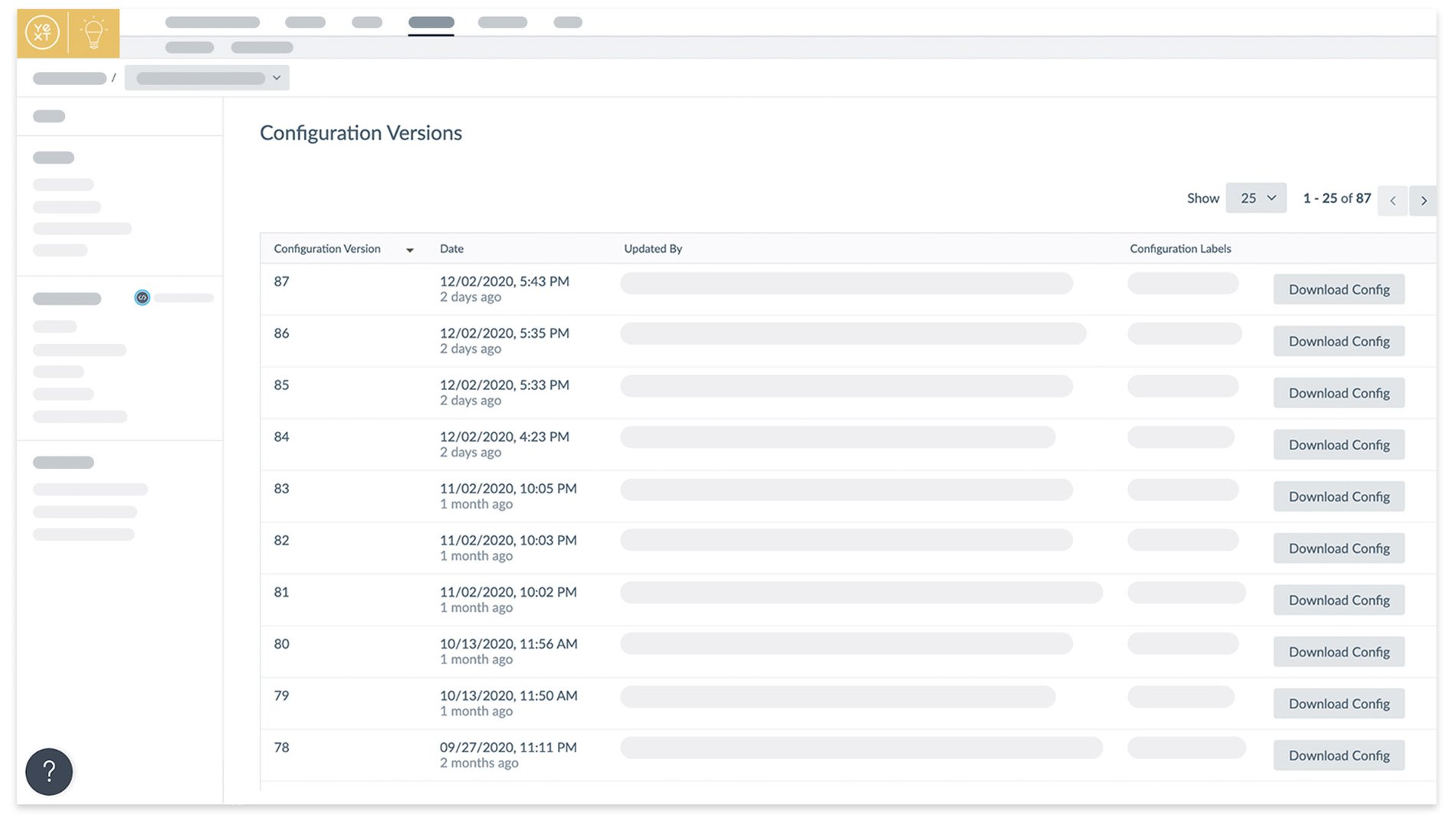Click date 12/02/2020, 5:33 PM
Screen dimensions: 1456x818
click(504, 384)
